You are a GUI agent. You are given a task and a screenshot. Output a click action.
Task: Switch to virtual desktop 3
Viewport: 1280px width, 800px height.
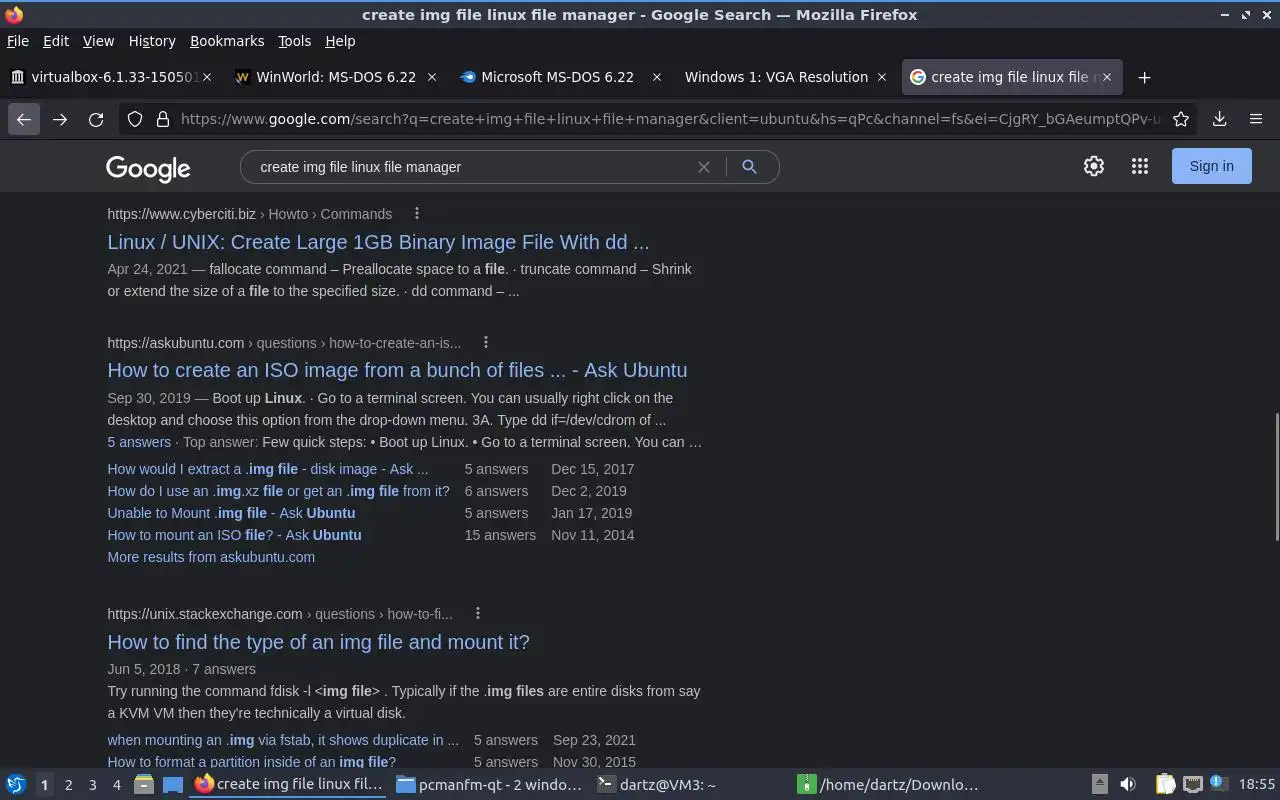(x=92, y=785)
